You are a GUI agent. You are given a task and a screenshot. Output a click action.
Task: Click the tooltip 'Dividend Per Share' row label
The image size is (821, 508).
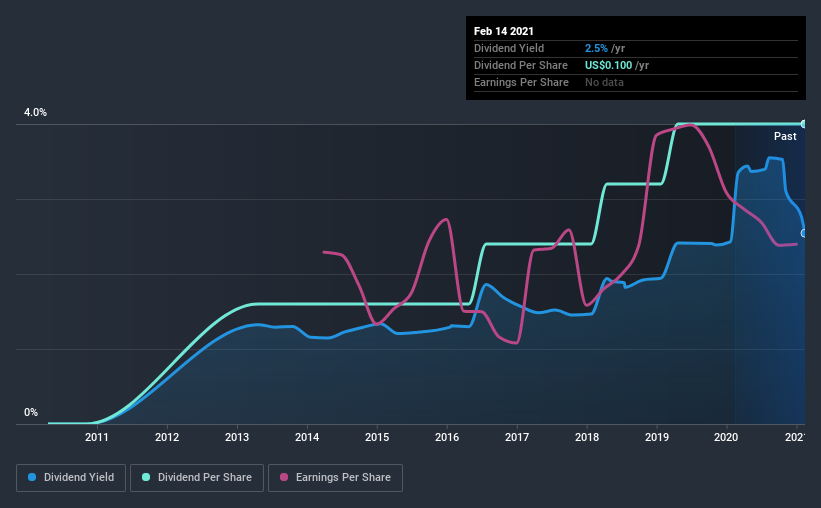(x=520, y=65)
